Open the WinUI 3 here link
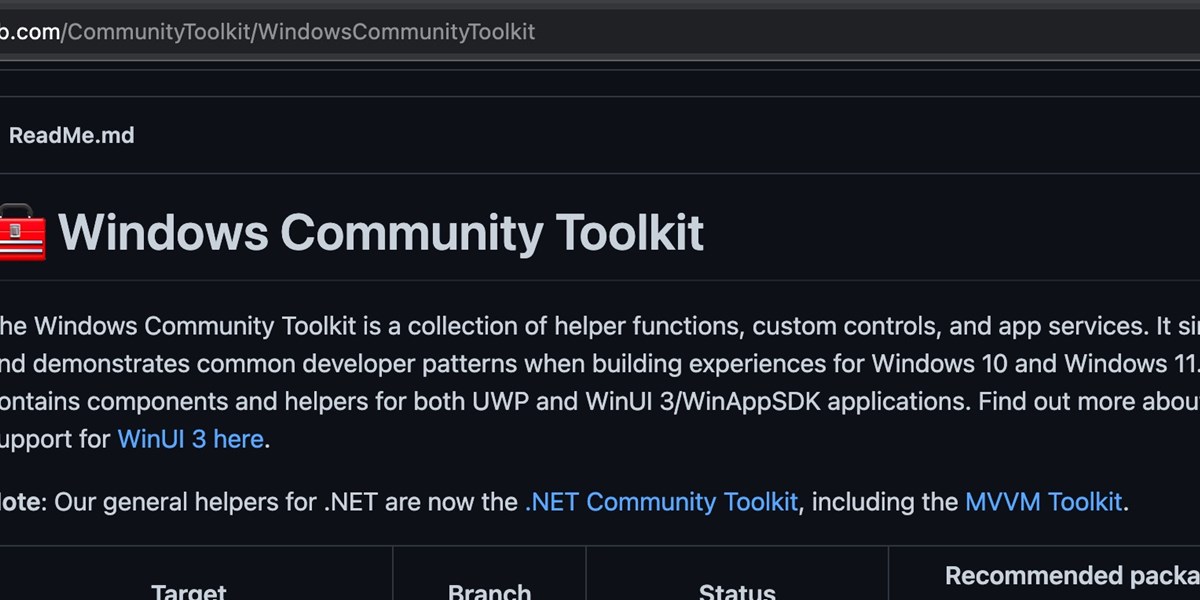The width and height of the screenshot is (1200, 600). [x=190, y=439]
